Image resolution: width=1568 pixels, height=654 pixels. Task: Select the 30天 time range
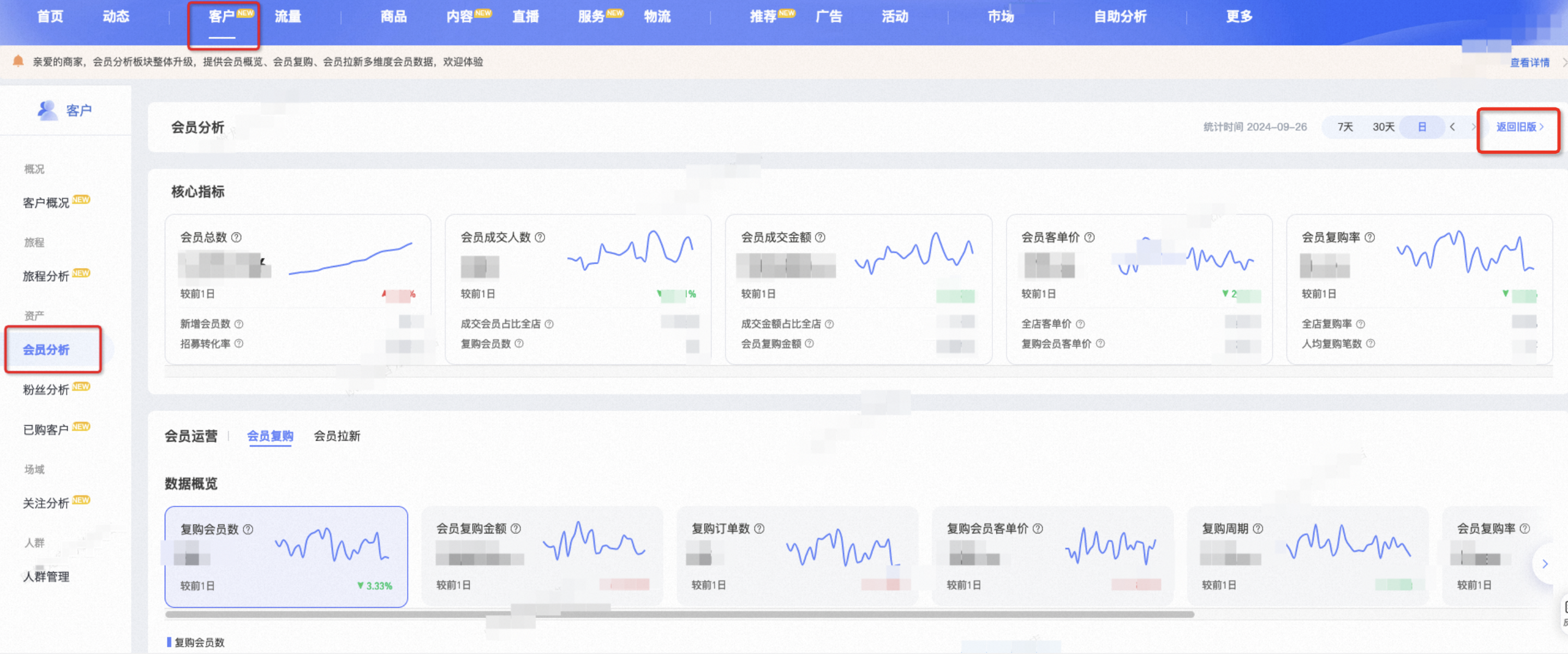(1383, 127)
